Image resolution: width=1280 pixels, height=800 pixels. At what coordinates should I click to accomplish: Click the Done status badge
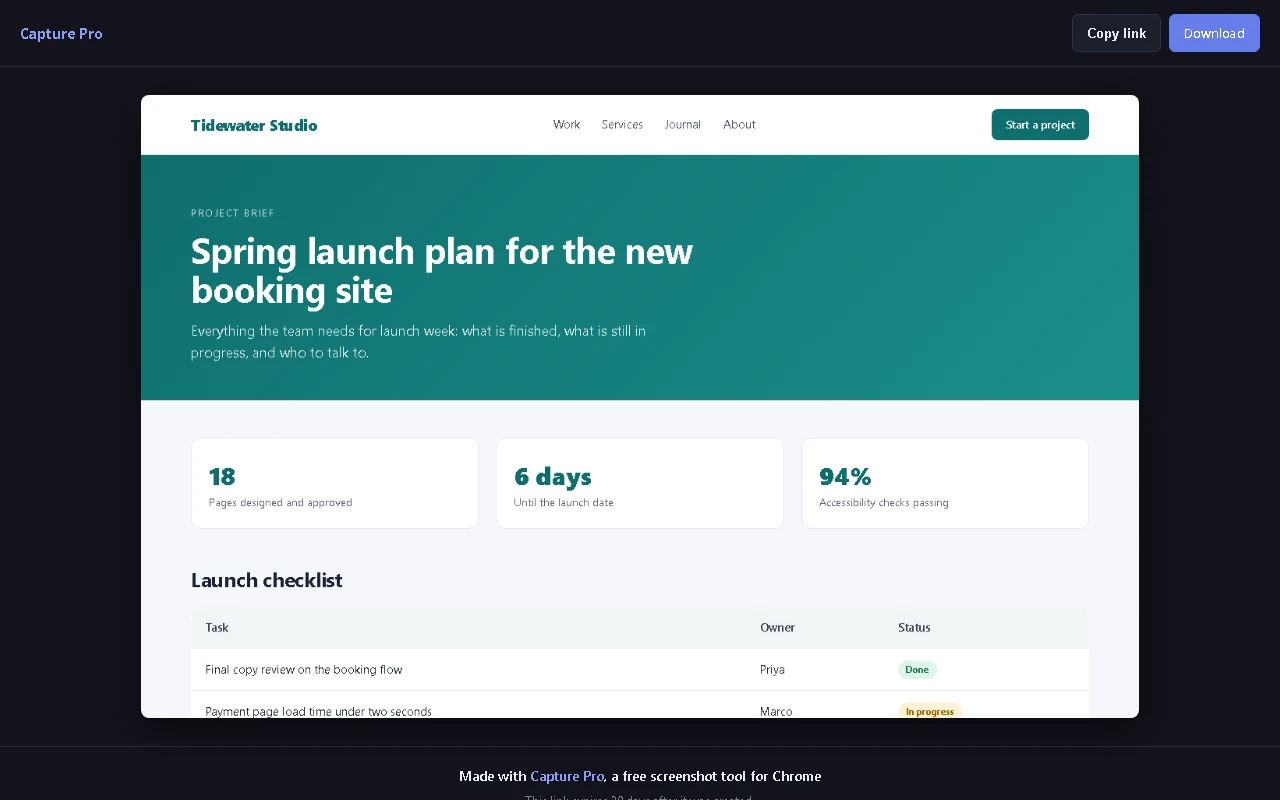coord(917,670)
